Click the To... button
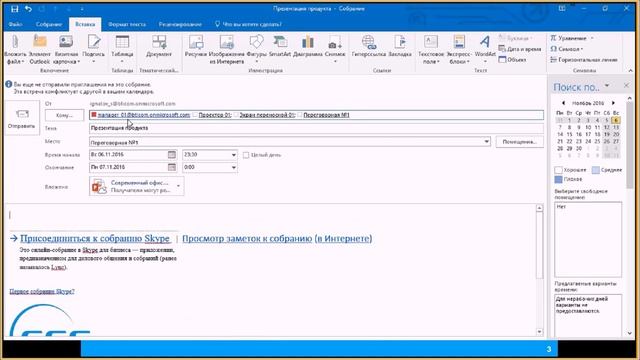This screenshot has height=360, width=640. [64, 115]
